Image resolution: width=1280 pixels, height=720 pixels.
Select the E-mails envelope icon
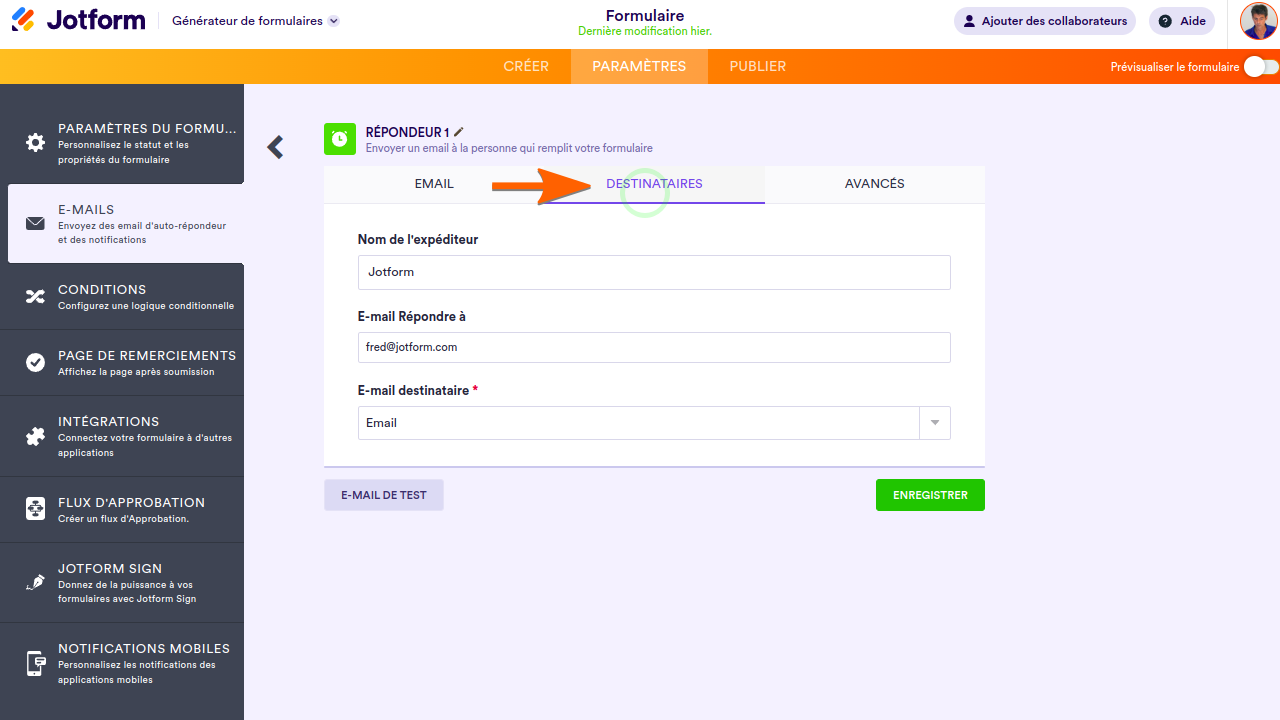tap(35, 223)
